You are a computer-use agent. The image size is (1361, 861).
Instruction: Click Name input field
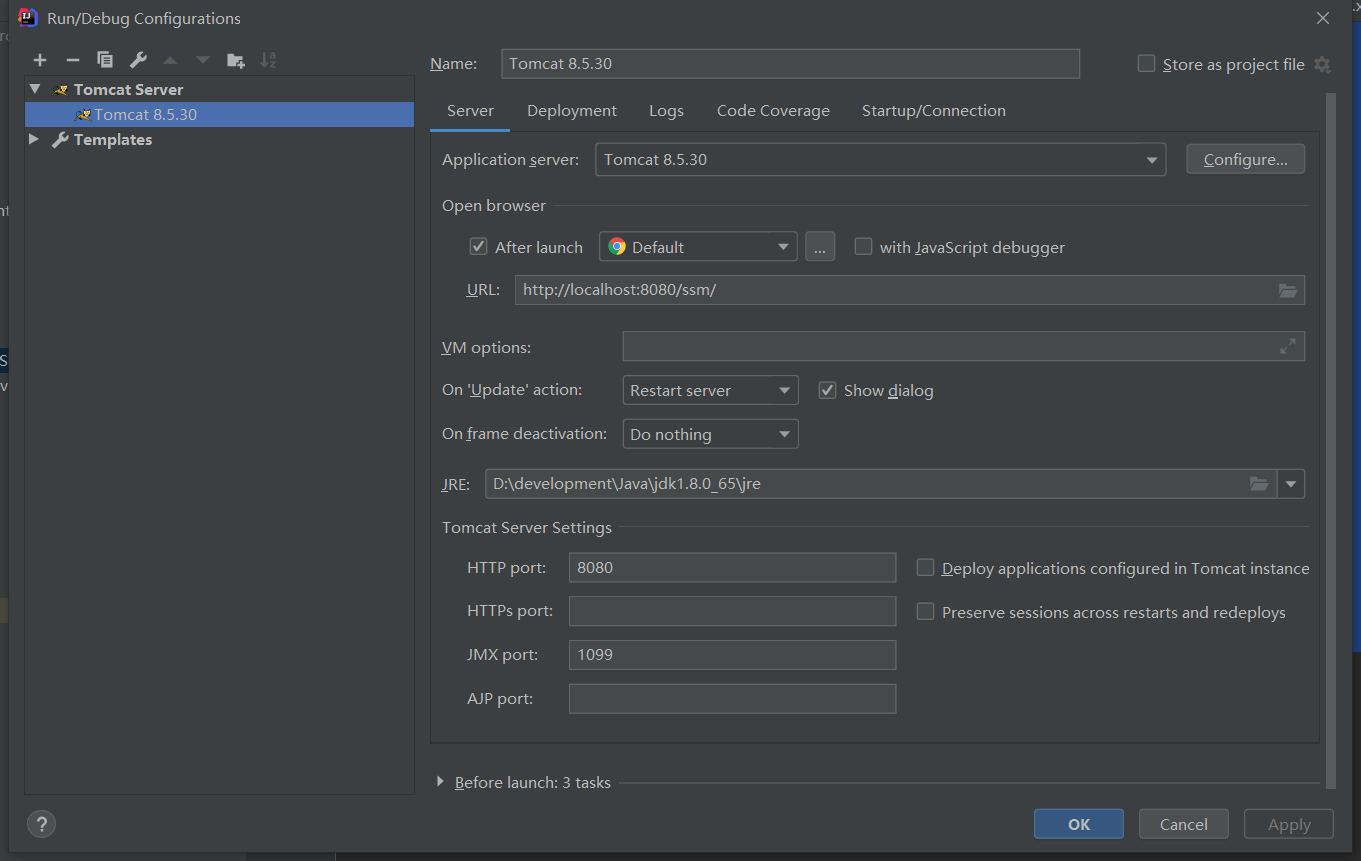(x=790, y=63)
